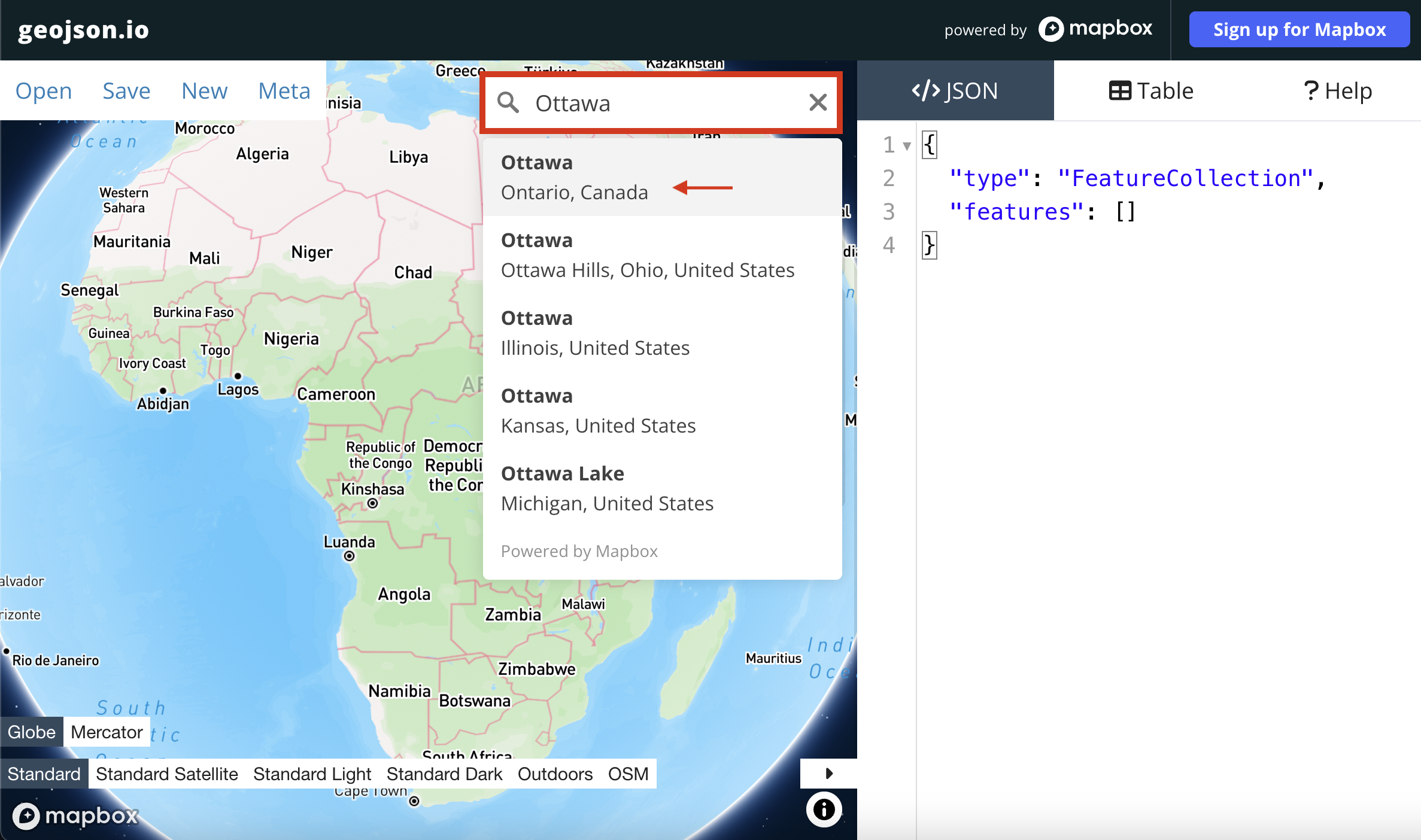Click the Mapbox logo on the map
The image size is (1421, 840).
coord(75,815)
